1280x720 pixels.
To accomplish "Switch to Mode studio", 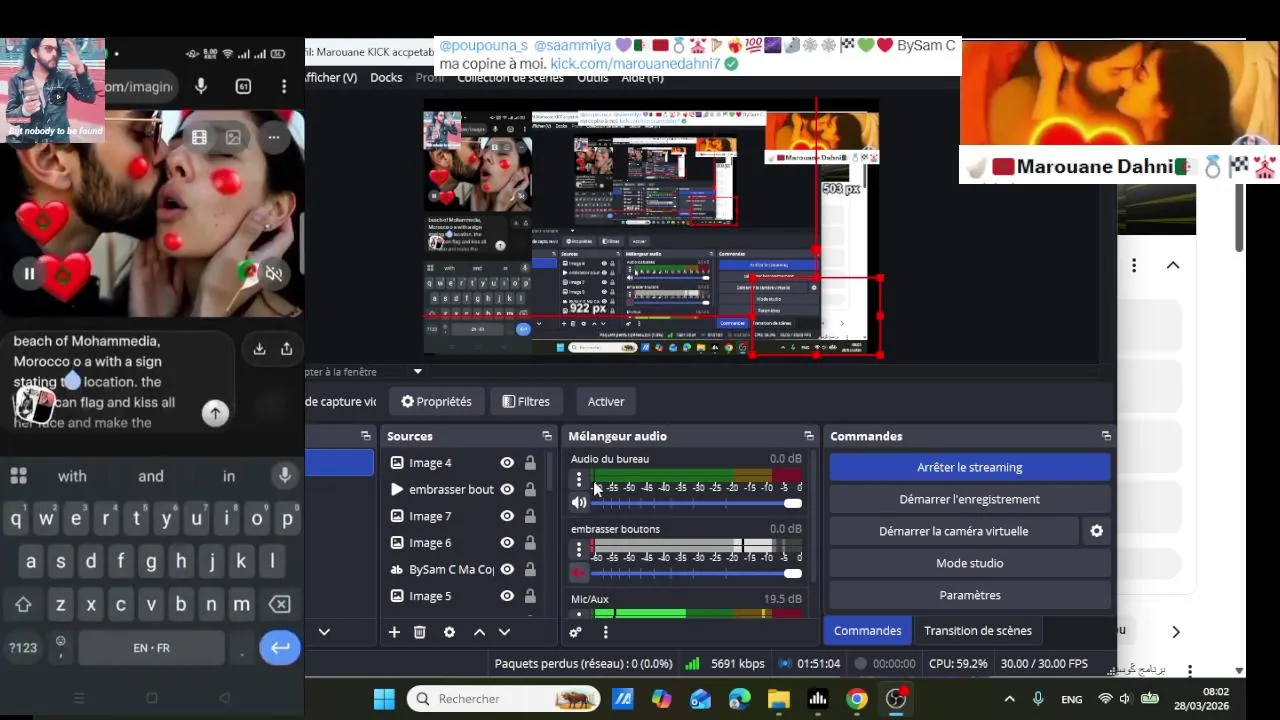I will pyautogui.click(x=969, y=563).
